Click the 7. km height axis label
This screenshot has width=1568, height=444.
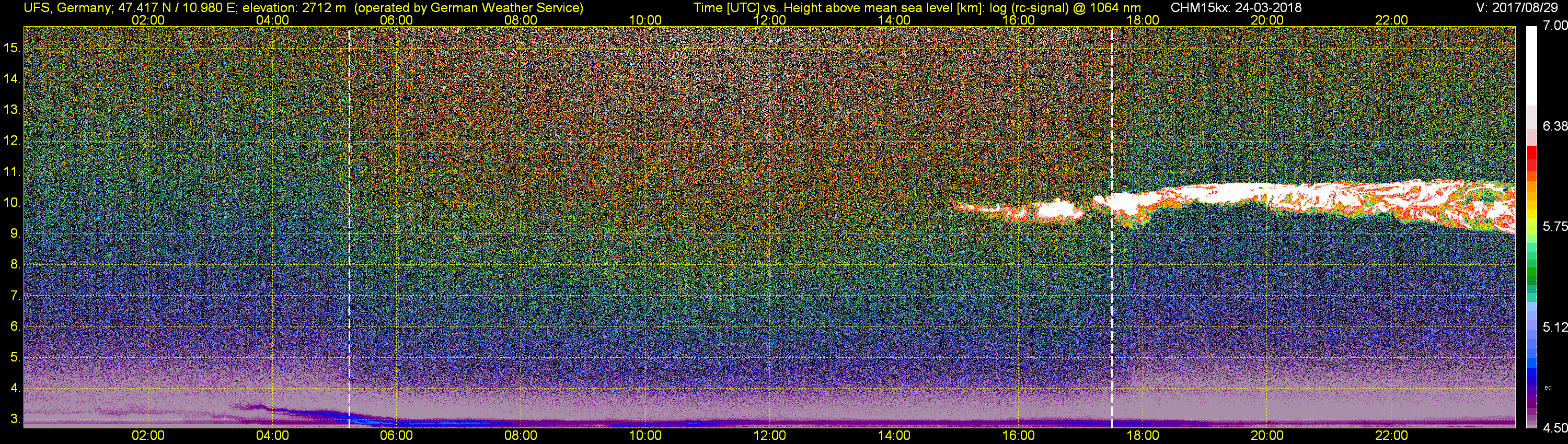coord(16,296)
